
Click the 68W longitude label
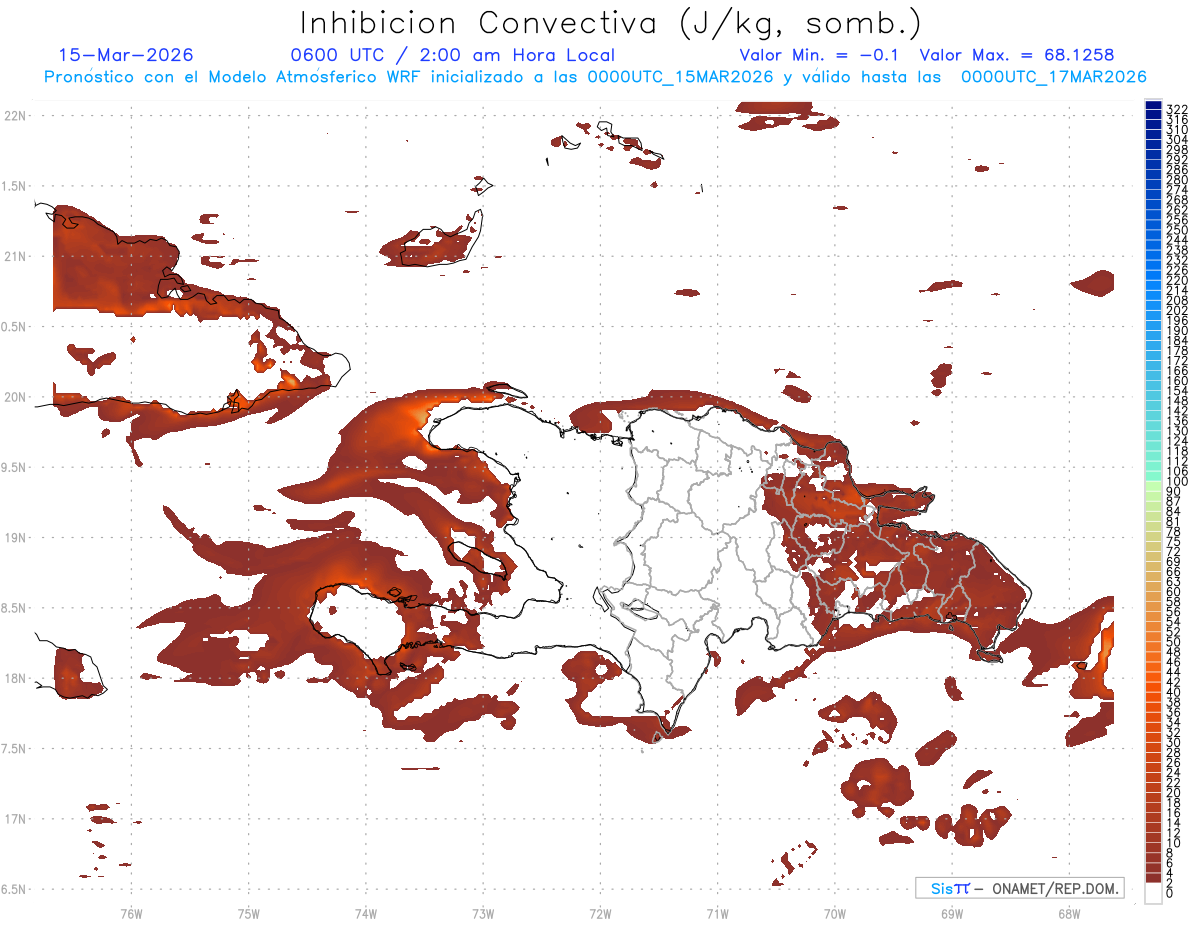[x=1069, y=913]
